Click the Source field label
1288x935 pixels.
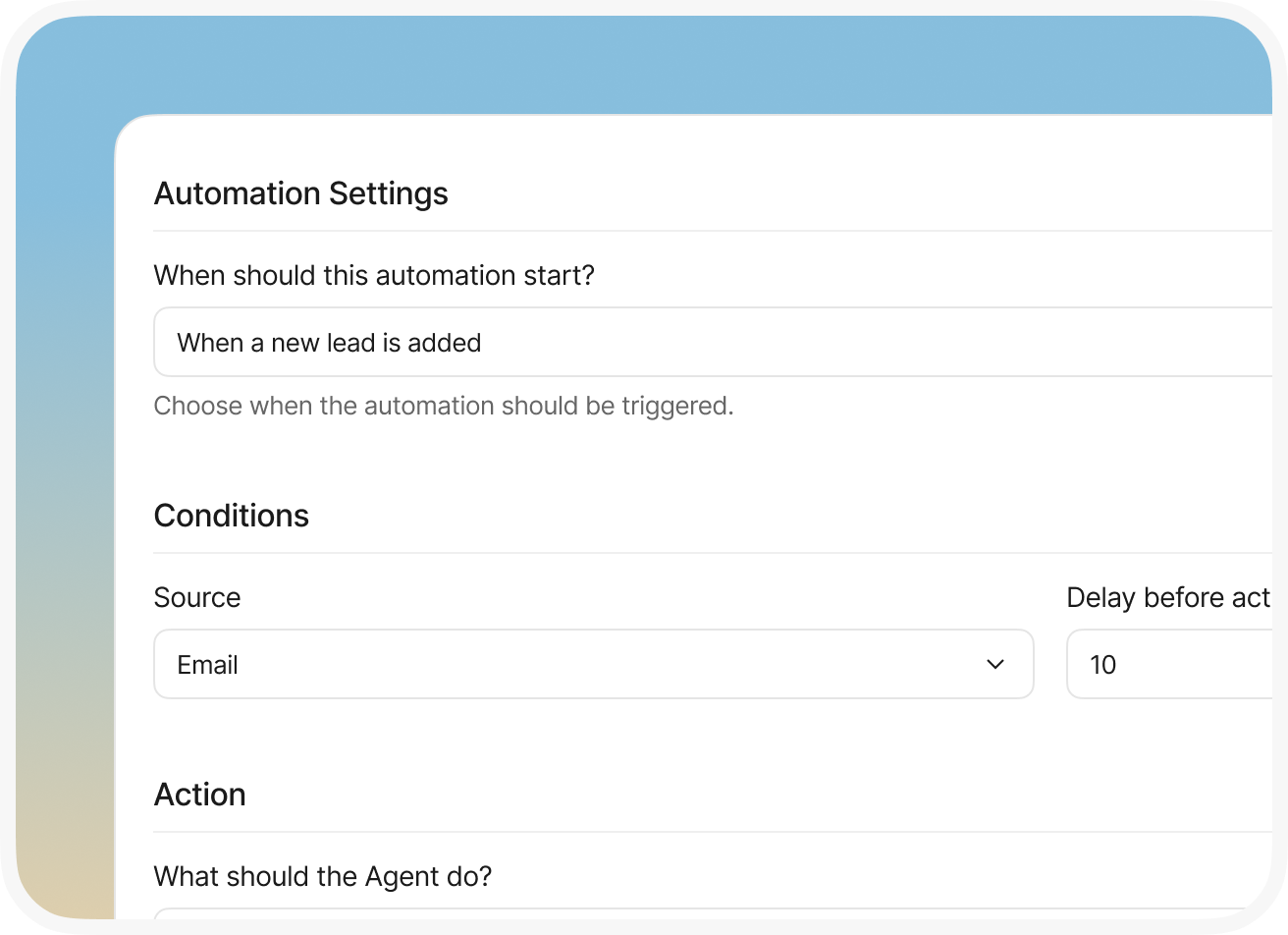tap(197, 597)
